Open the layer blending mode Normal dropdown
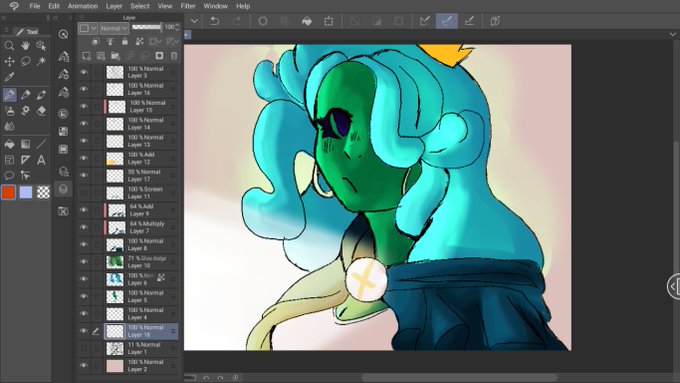Screen dimensions: 680x383 (114, 28)
